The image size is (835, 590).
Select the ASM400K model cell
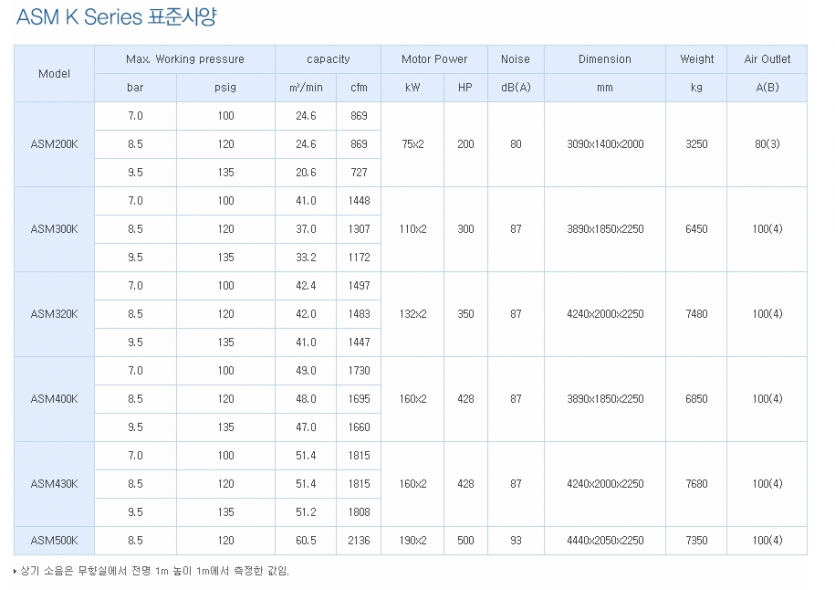pos(54,399)
